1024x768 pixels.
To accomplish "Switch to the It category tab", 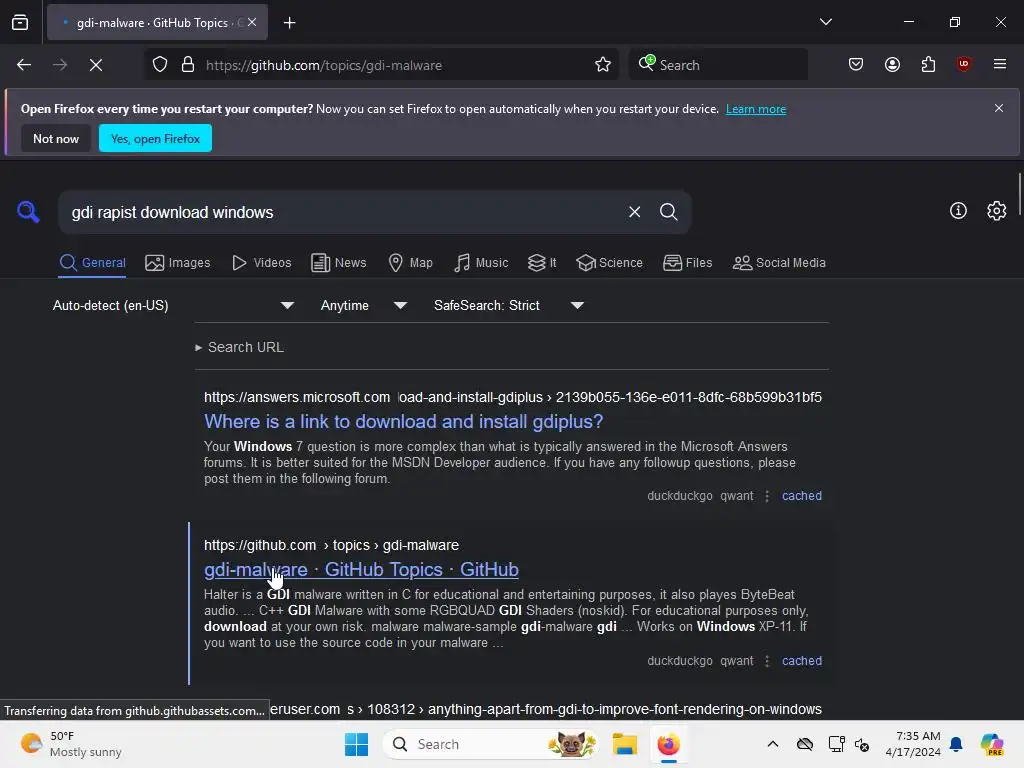I will pyautogui.click(x=542, y=263).
